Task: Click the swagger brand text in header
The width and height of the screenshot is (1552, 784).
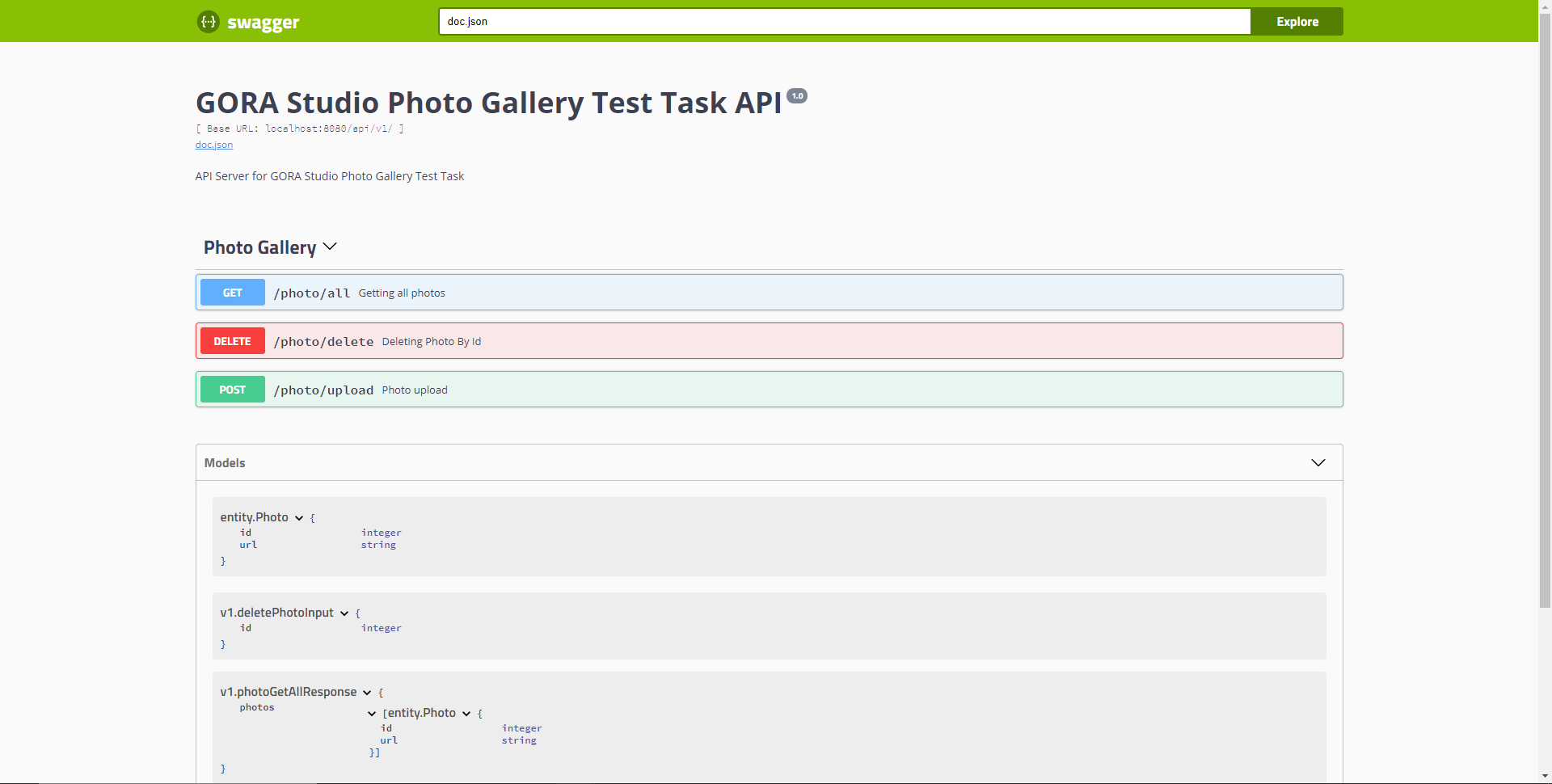Action: (264, 23)
